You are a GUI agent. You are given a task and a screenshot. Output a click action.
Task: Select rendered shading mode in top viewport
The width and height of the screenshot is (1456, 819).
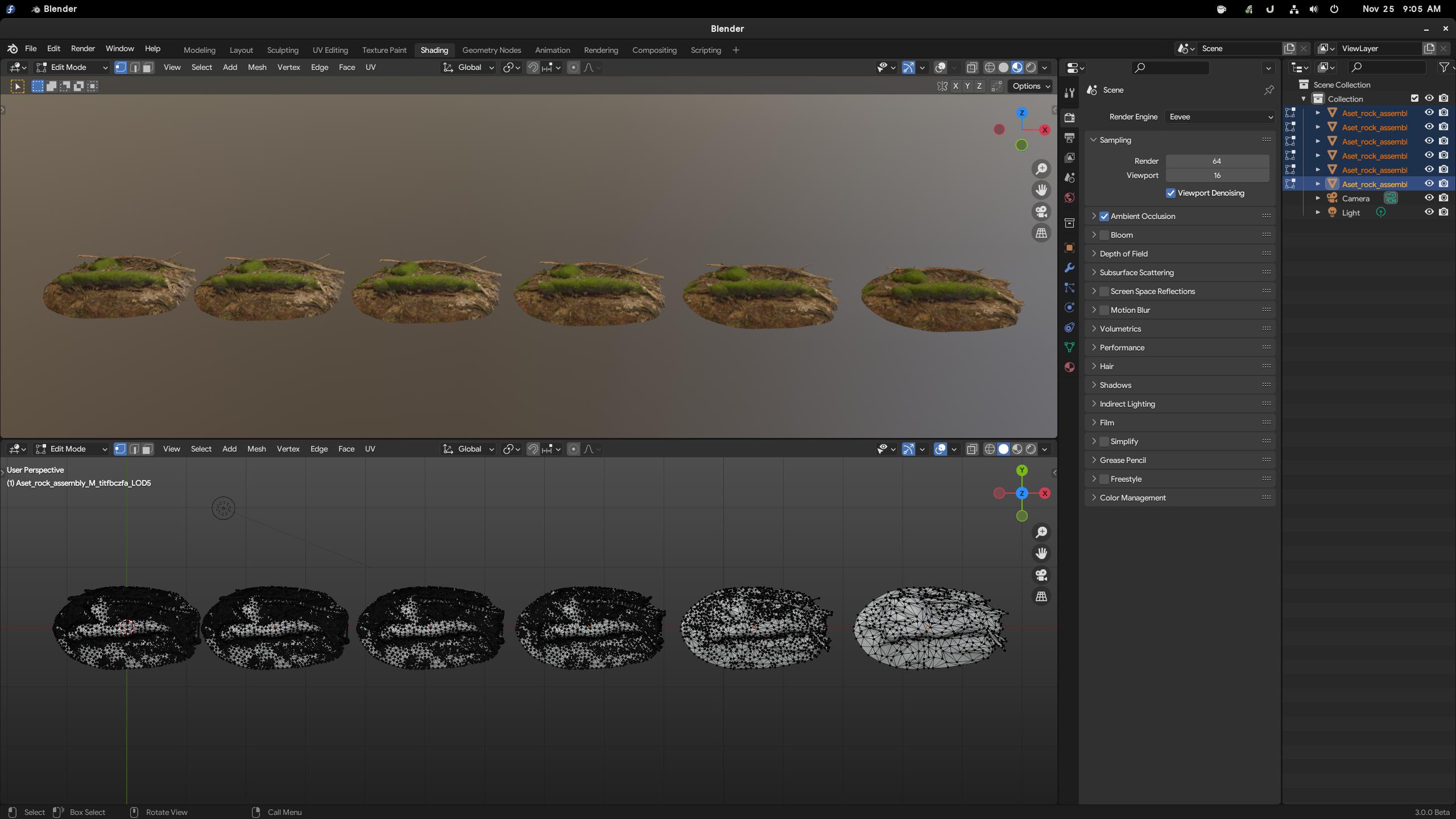tap(1031, 68)
